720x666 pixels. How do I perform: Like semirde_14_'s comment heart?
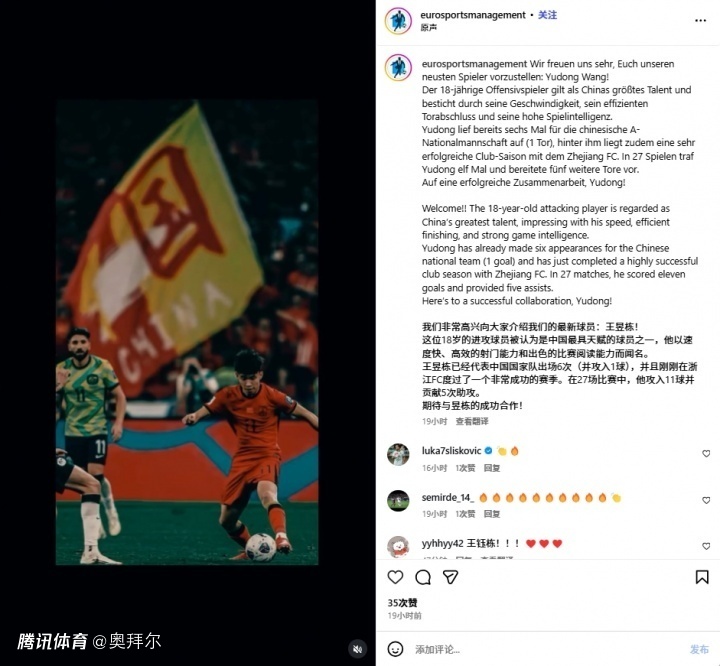pos(706,500)
